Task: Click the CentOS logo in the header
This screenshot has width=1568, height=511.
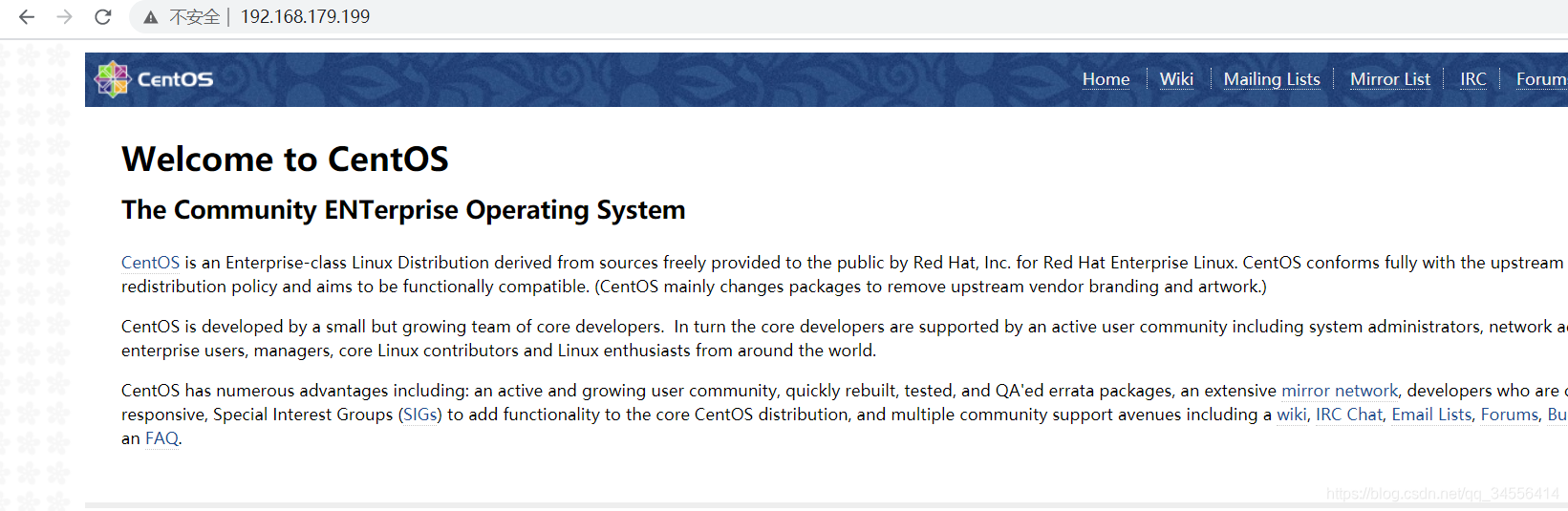Action: click(154, 79)
